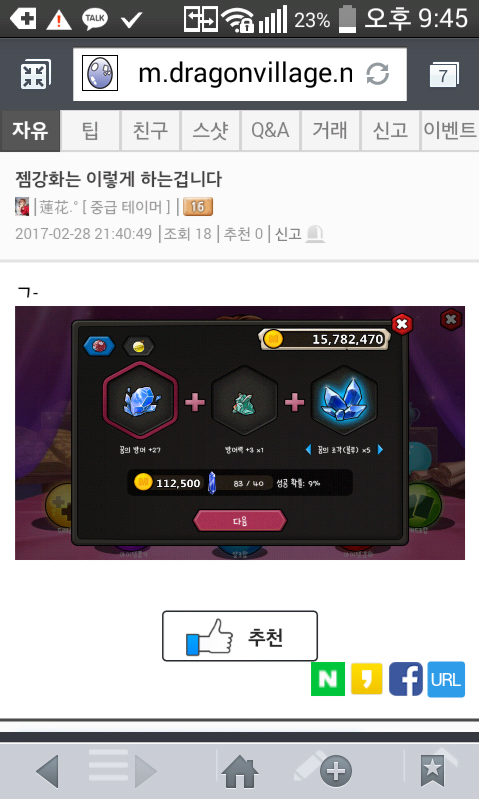Tap the page reload icon
This screenshot has height=799, width=479.
click(x=378, y=74)
